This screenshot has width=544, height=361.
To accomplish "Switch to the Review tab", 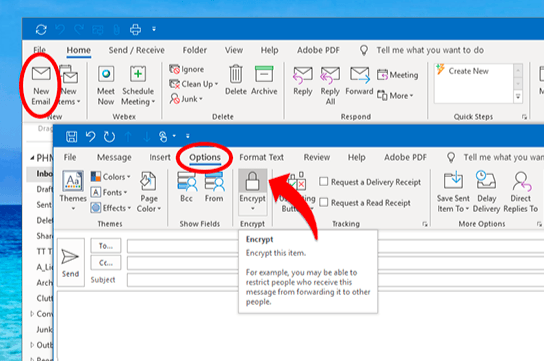I will (x=317, y=157).
